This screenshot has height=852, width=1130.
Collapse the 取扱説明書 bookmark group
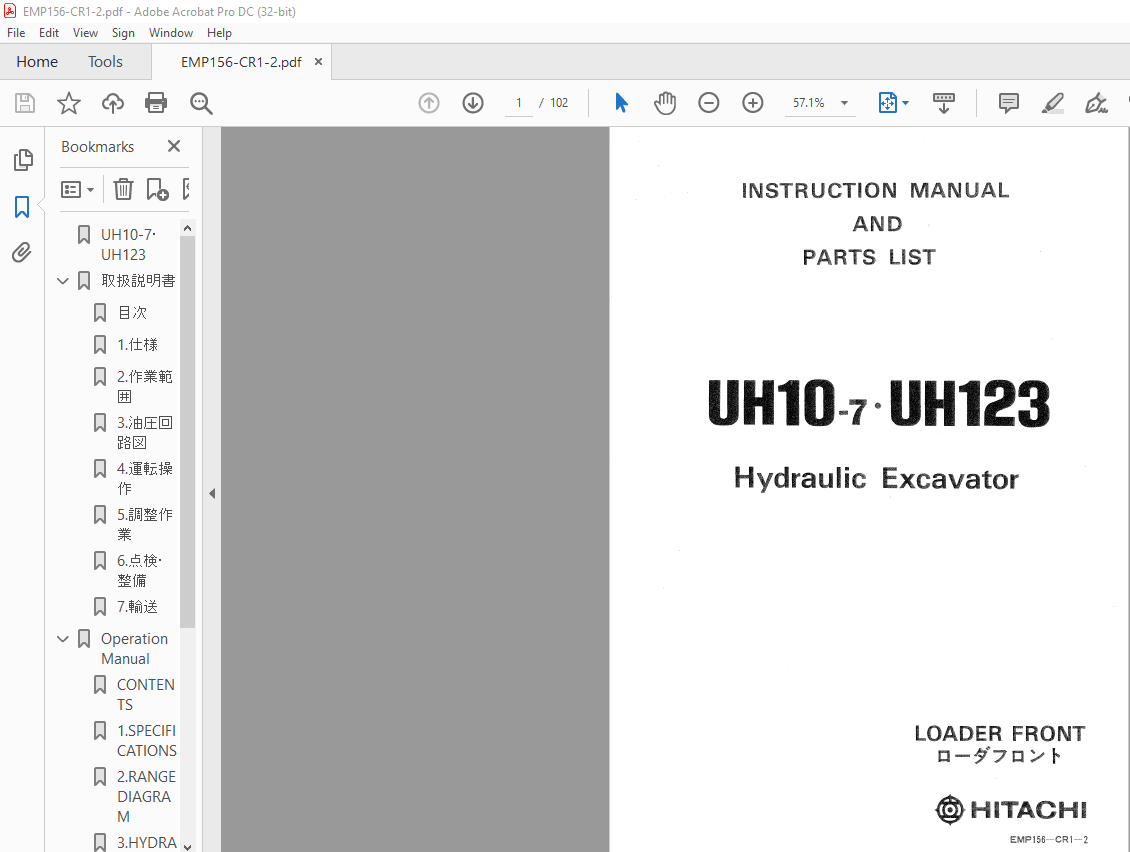pos(63,281)
